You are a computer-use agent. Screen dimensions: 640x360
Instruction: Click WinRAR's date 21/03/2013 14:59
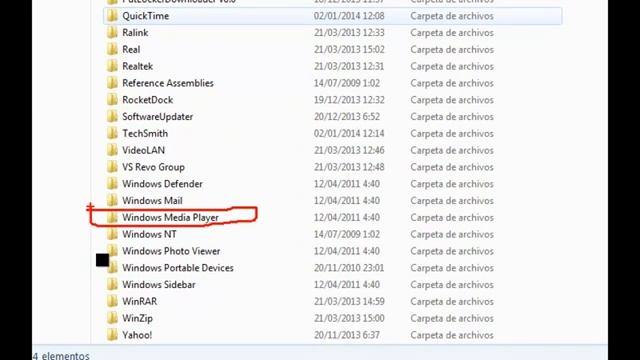(x=349, y=301)
